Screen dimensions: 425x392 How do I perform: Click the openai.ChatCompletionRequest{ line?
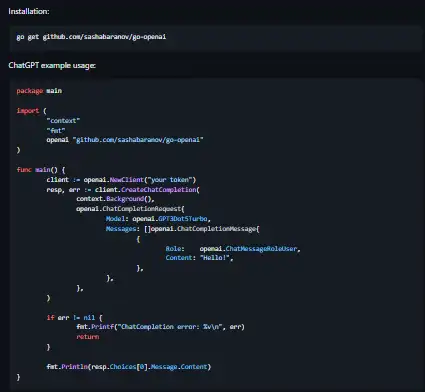pyautogui.click(x=130, y=209)
